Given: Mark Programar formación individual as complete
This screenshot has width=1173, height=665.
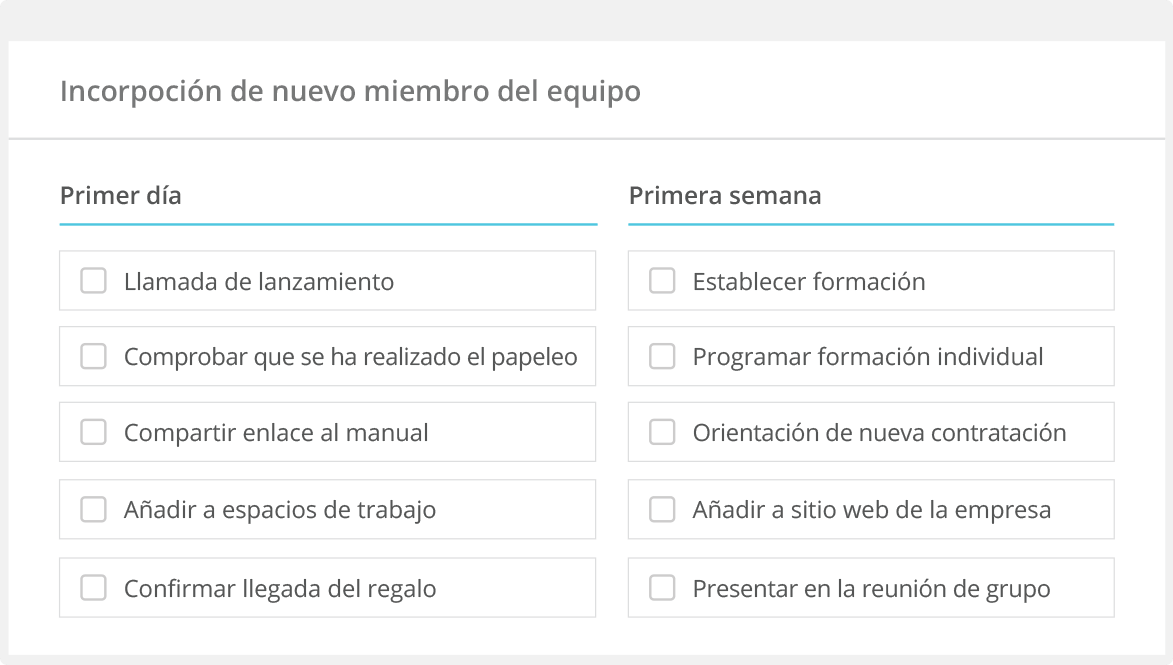Looking at the screenshot, I should pyautogui.click(x=661, y=356).
